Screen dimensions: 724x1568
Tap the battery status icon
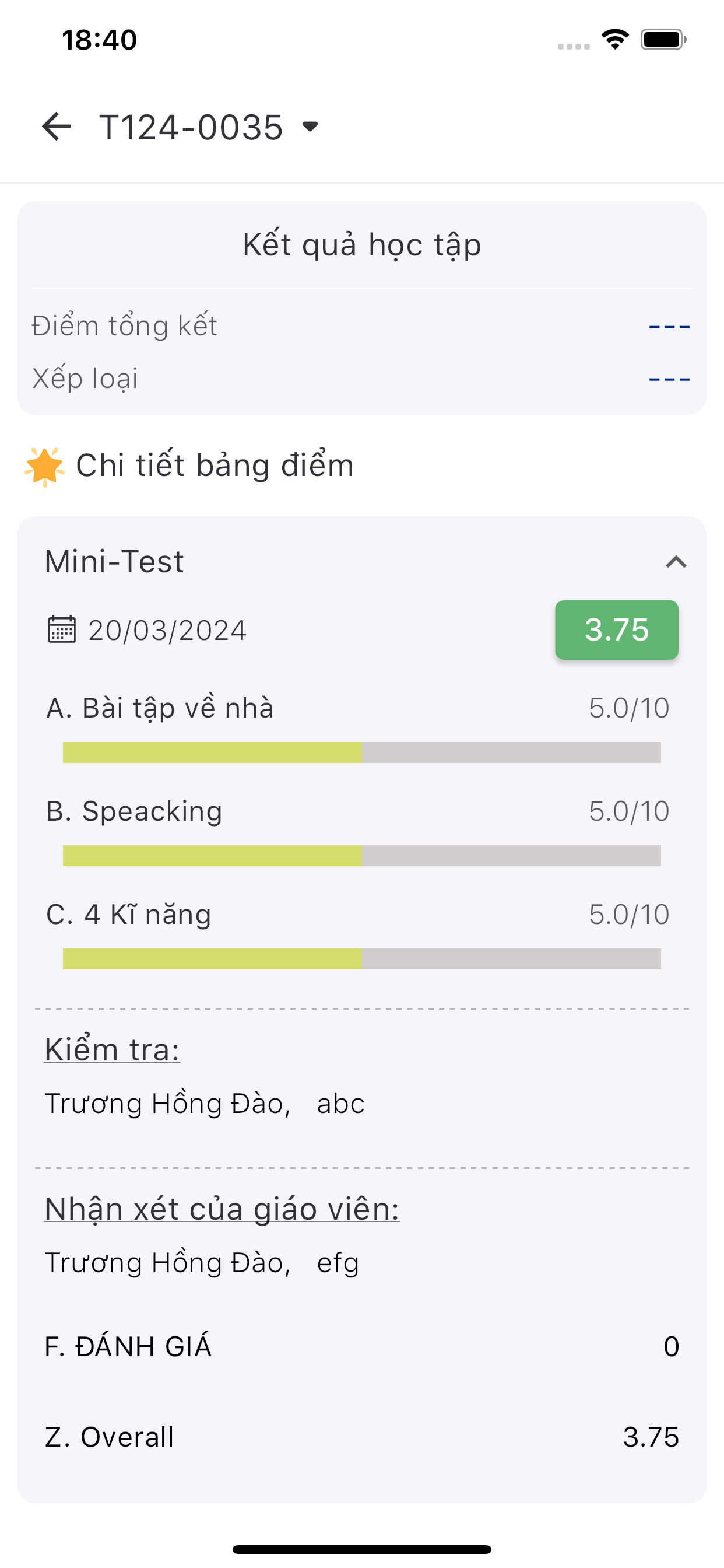(663, 40)
